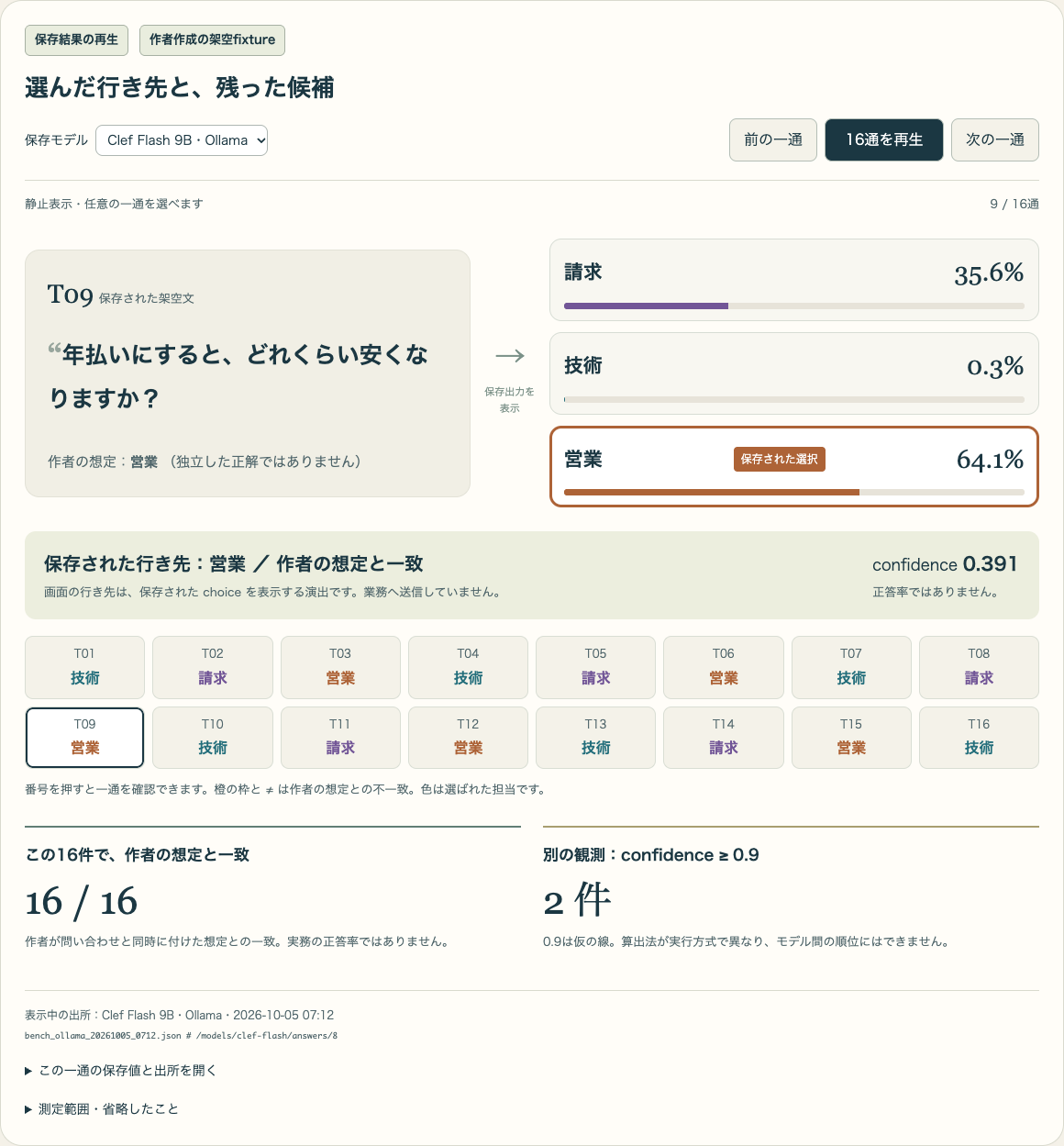Select the 営業 64.1% candidate card
This screenshot has width=1064, height=1146.
pyautogui.click(x=794, y=466)
